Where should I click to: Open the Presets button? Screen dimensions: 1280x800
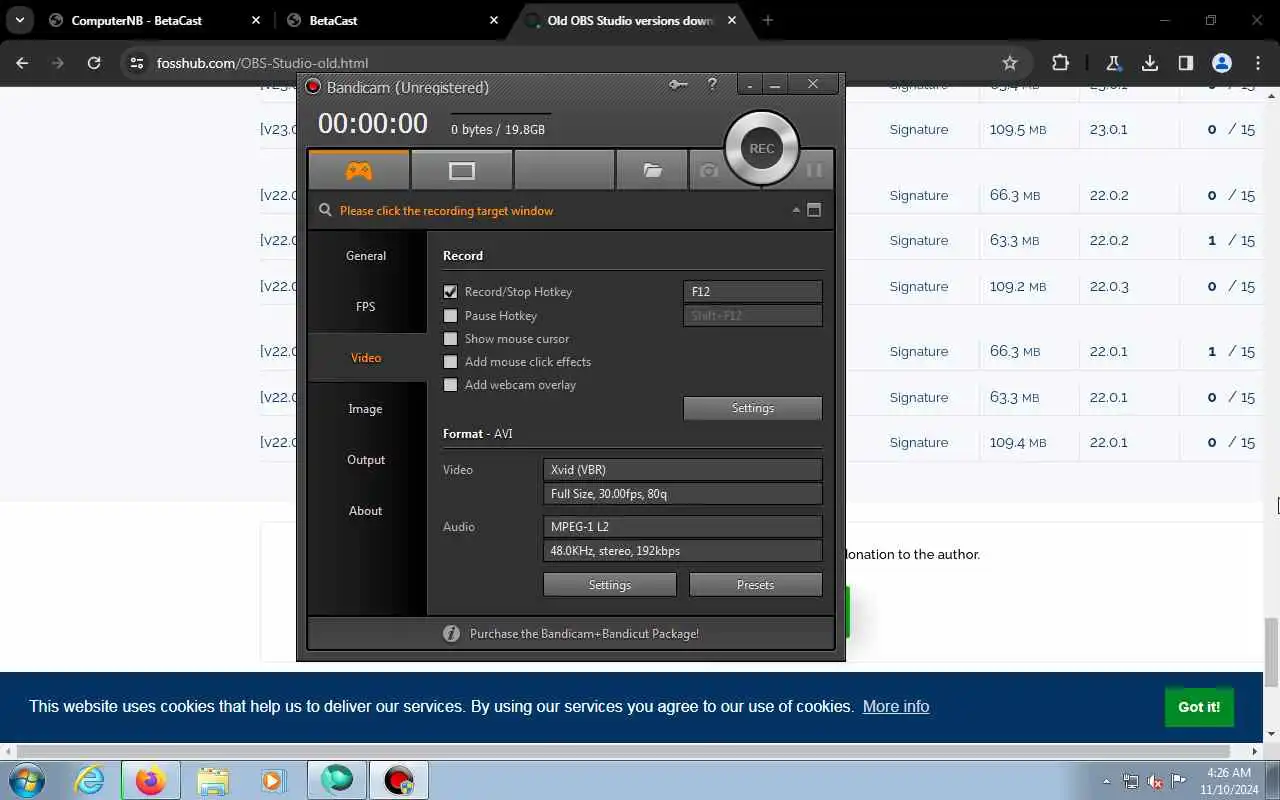pyautogui.click(x=755, y=585)
